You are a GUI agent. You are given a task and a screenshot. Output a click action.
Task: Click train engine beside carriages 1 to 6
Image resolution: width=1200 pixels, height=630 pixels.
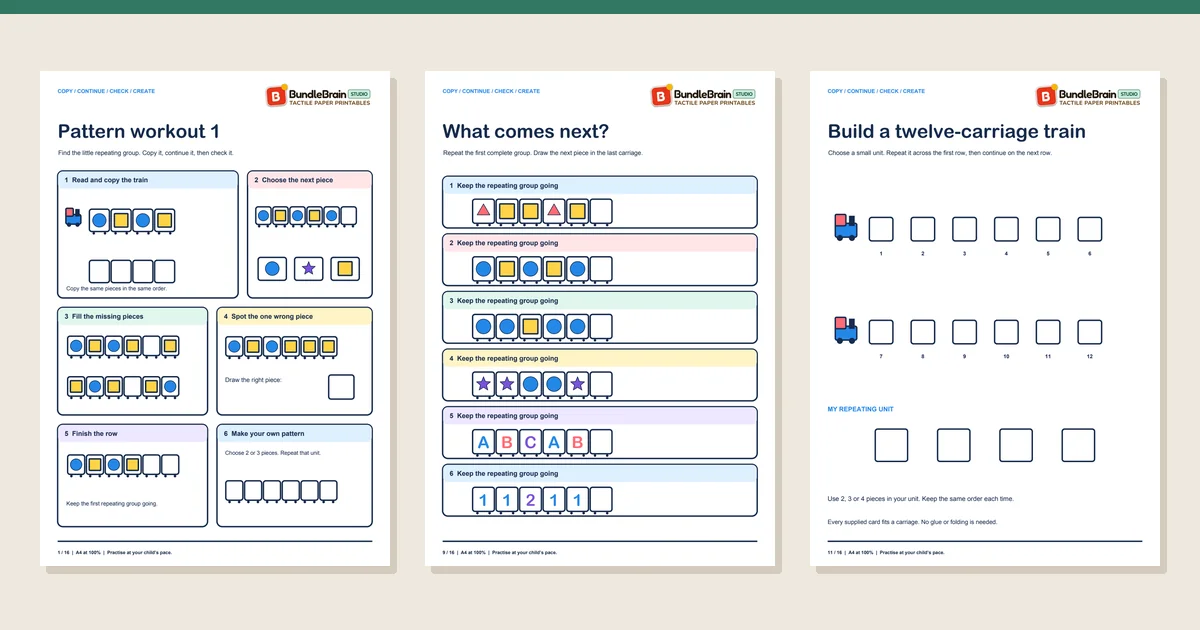click(x=846, y=227)
